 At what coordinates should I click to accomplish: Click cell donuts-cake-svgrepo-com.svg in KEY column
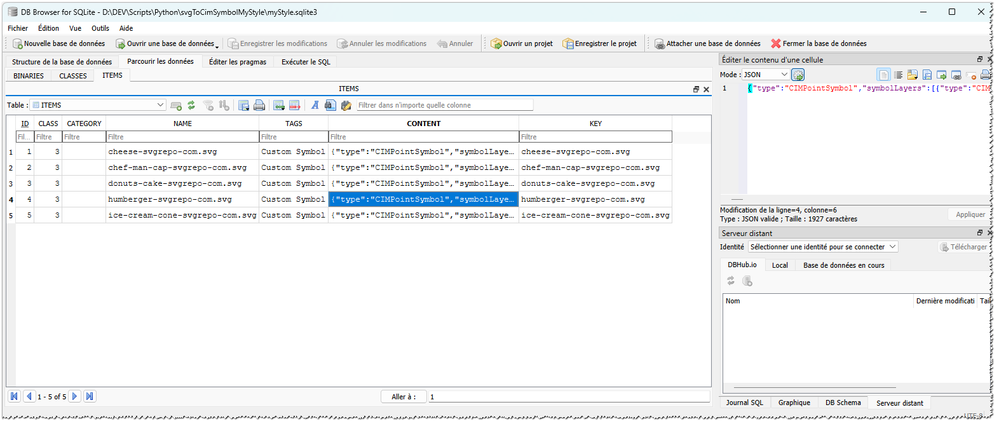point(595,183)
